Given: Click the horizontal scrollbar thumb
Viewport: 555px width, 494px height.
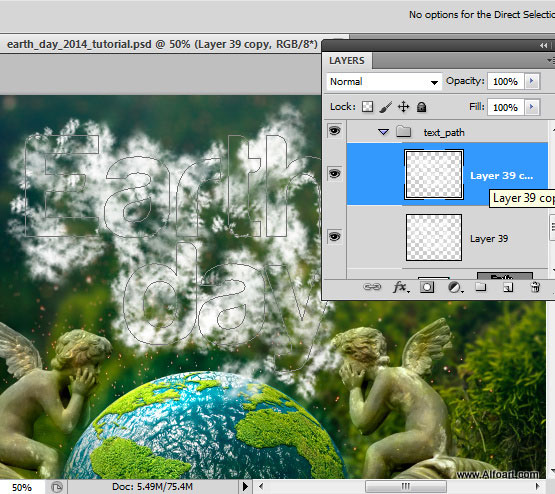Looking at the screenshot, I should click(406, 486).
